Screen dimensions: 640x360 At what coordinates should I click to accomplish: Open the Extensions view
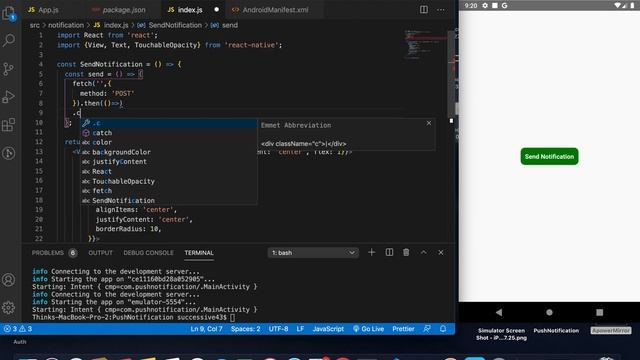click(9, 125)
